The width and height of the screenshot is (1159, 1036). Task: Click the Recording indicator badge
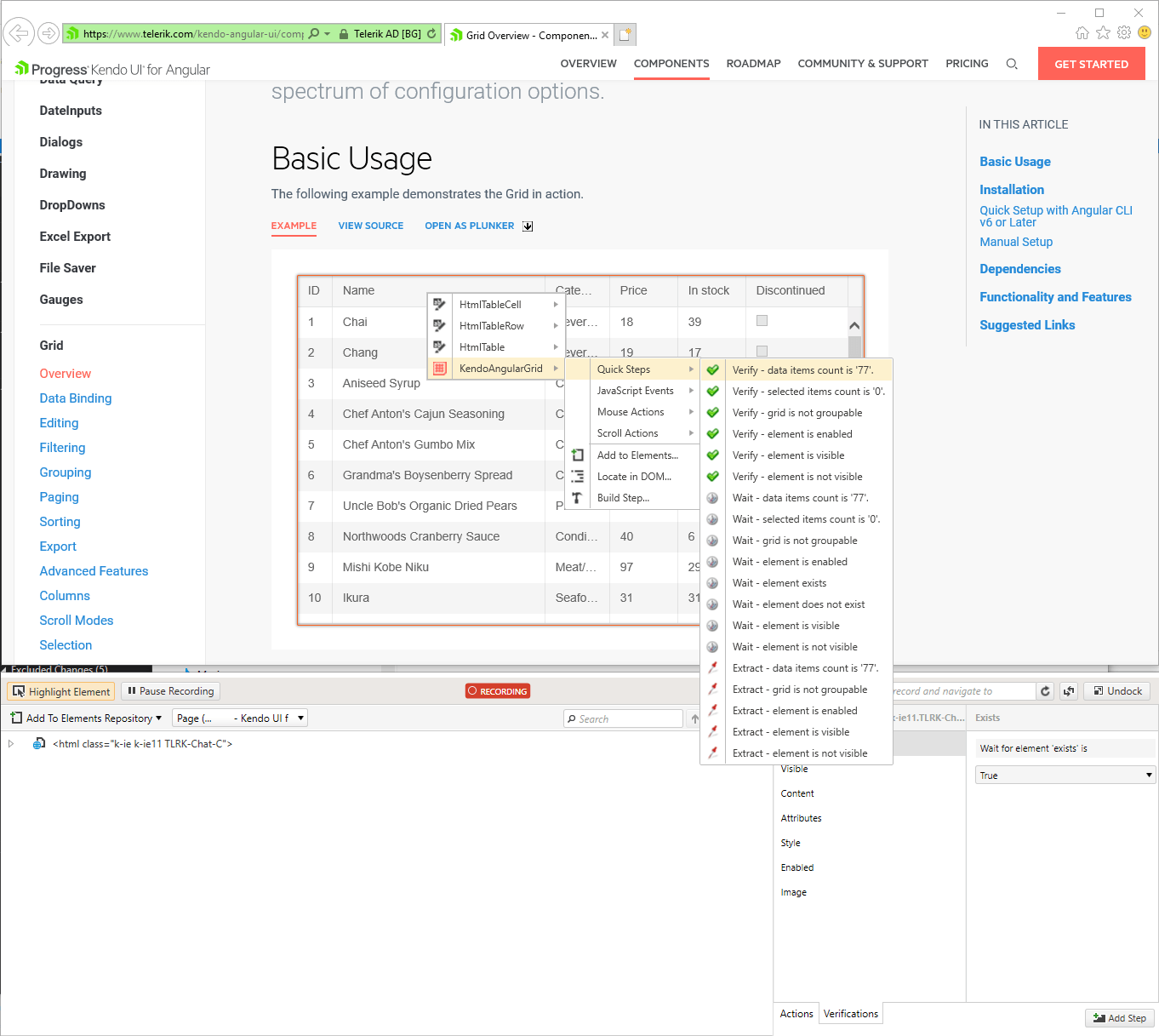[498, 691]
